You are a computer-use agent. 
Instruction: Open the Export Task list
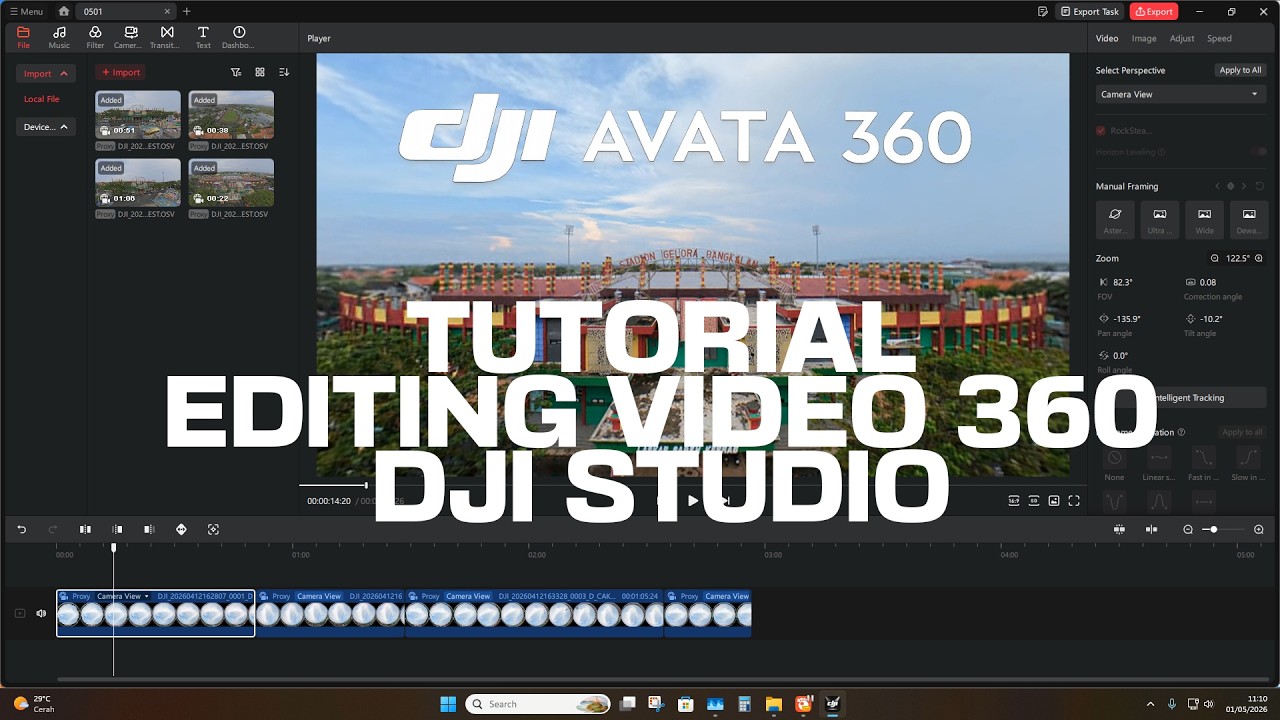pyautogui.click(x=1090, y=11)
